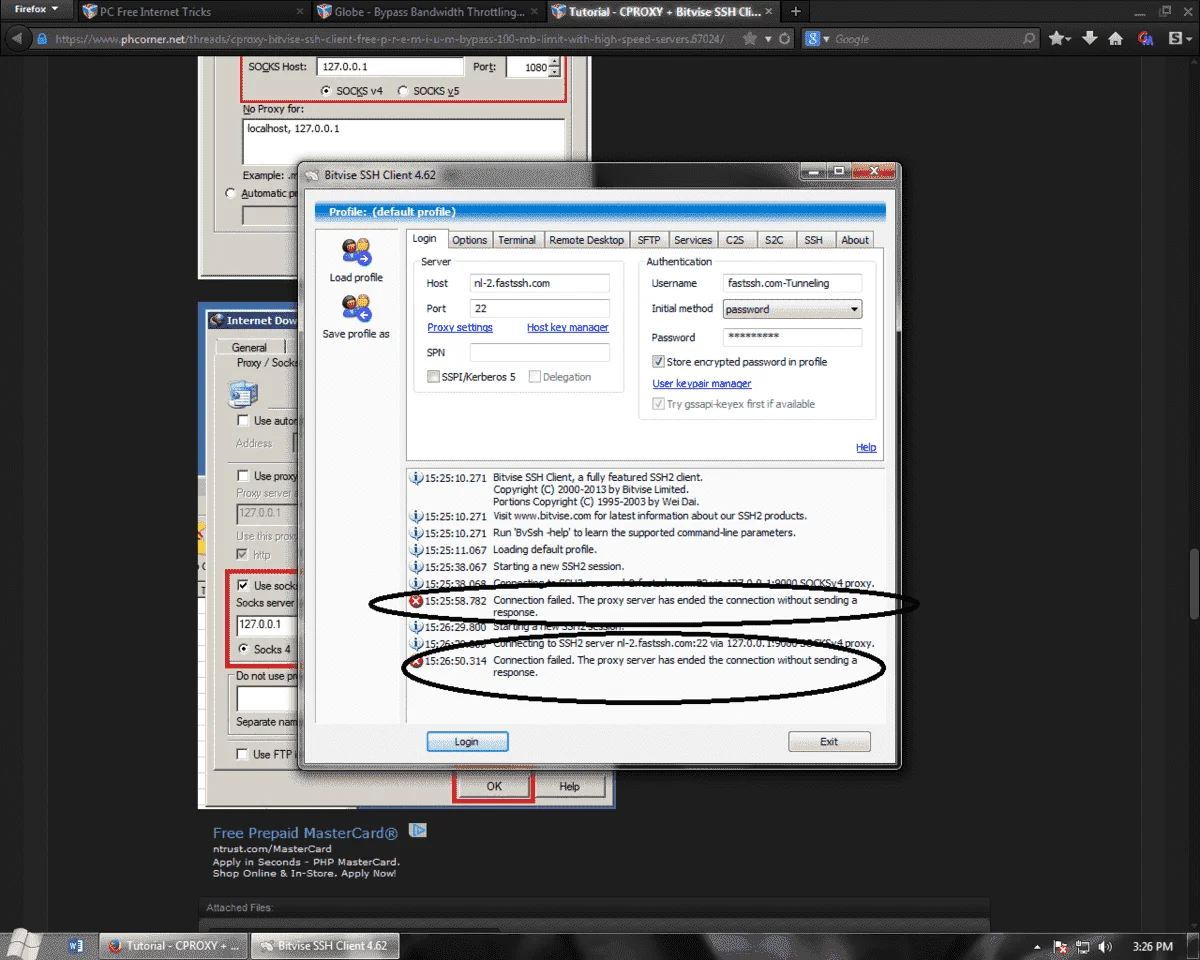Image resolution: width=1200 pixels, height=960 pixels.
Task: Go to the Firefox home page
Action: tap(1116, 39)
